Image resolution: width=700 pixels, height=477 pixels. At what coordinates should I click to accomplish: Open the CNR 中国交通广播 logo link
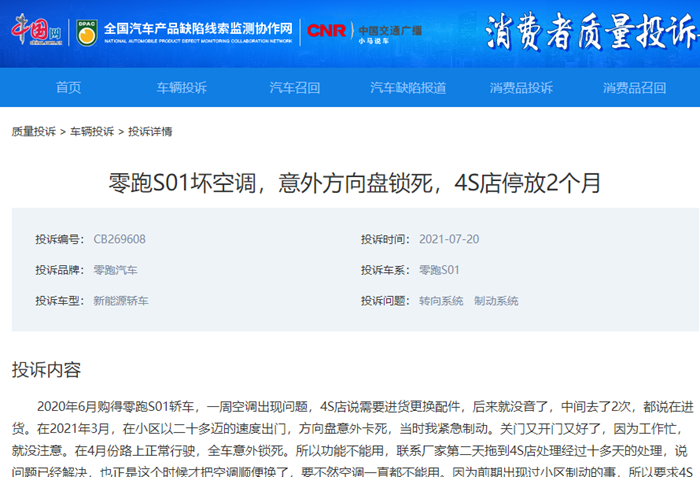tap(364, 31)
